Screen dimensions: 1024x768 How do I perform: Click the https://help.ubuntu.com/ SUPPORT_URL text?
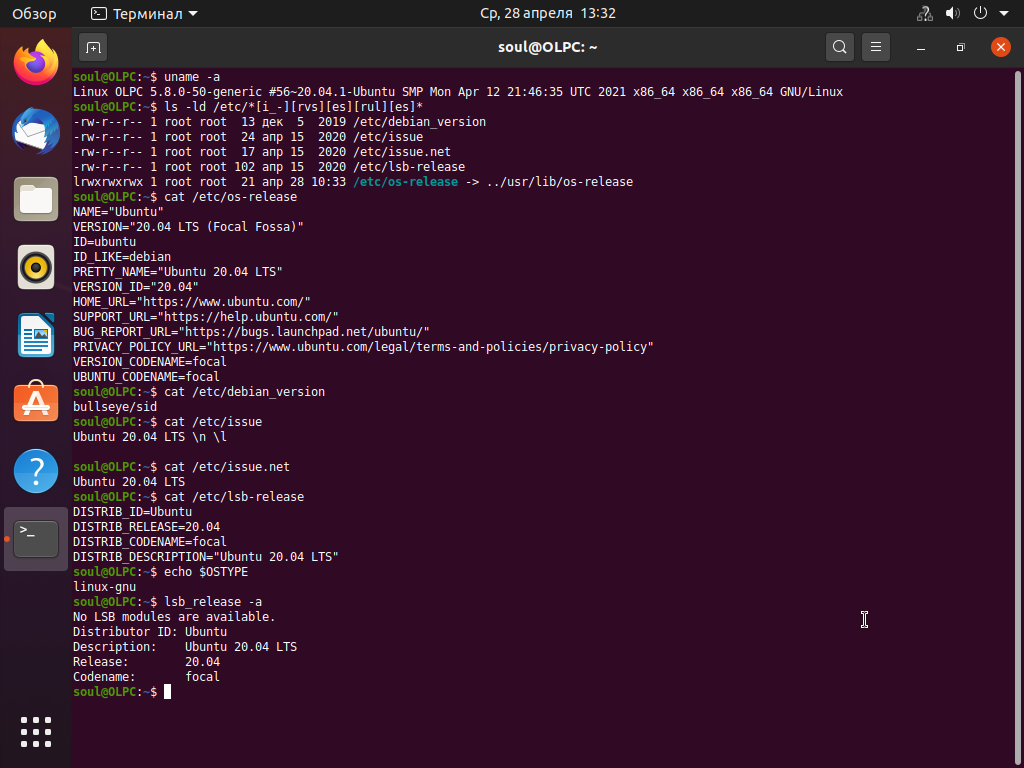248,317
